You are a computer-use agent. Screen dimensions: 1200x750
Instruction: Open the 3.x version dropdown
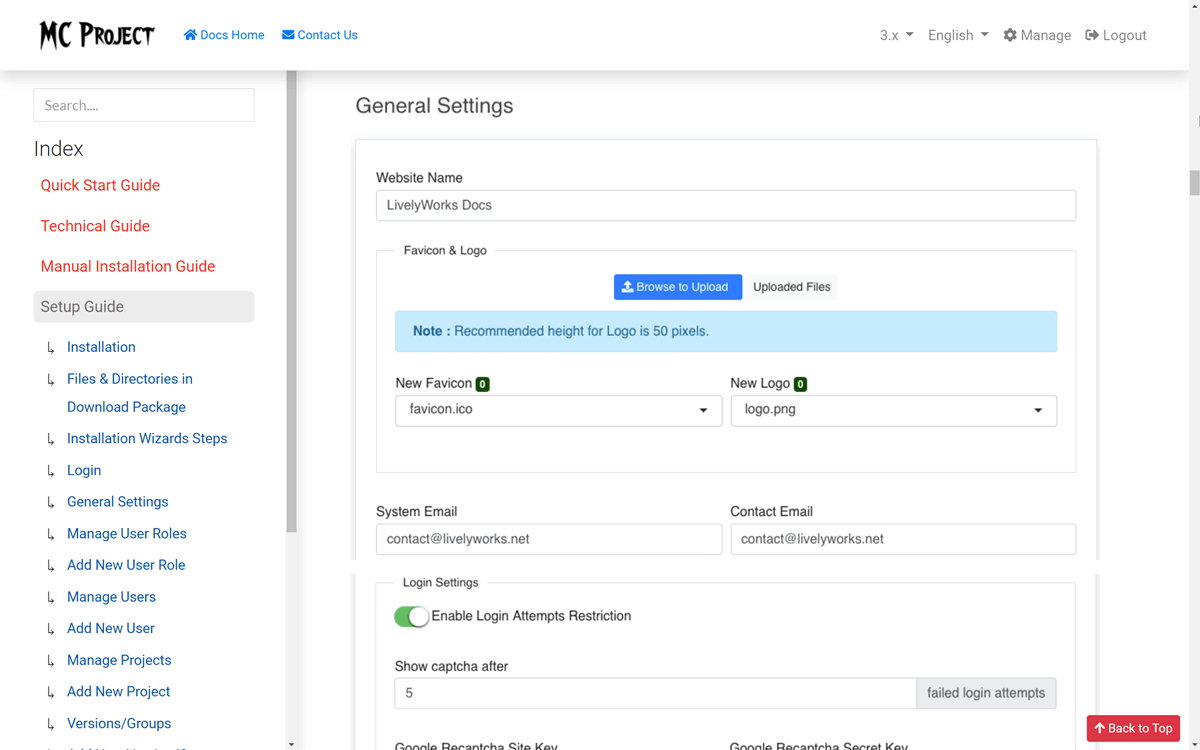896,35
